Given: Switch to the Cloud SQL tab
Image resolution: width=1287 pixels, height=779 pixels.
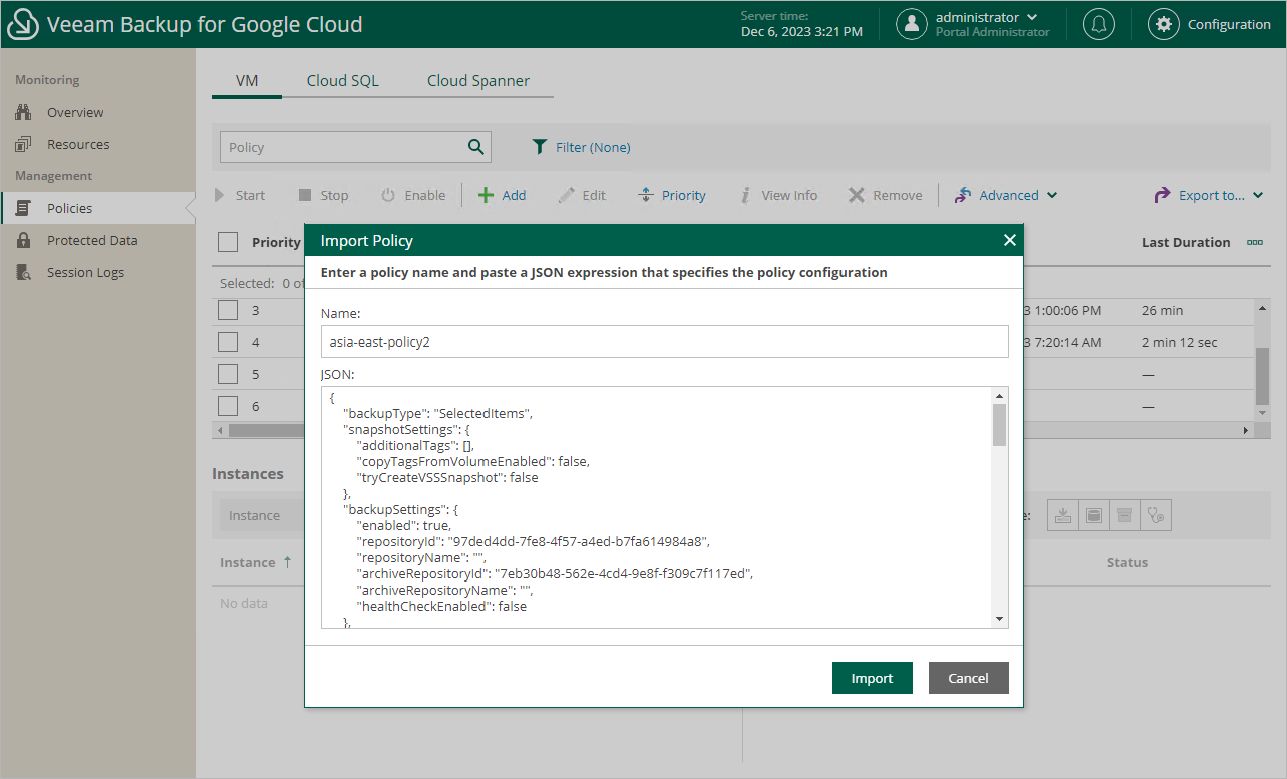Looking at the screenshot, I should tap(343, 80).
